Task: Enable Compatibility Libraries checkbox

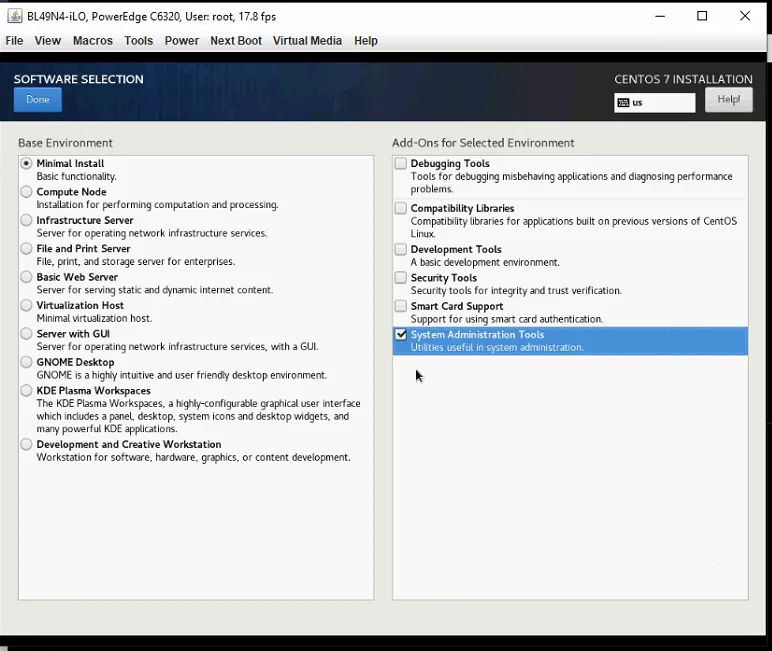Action: click(401, 208)
